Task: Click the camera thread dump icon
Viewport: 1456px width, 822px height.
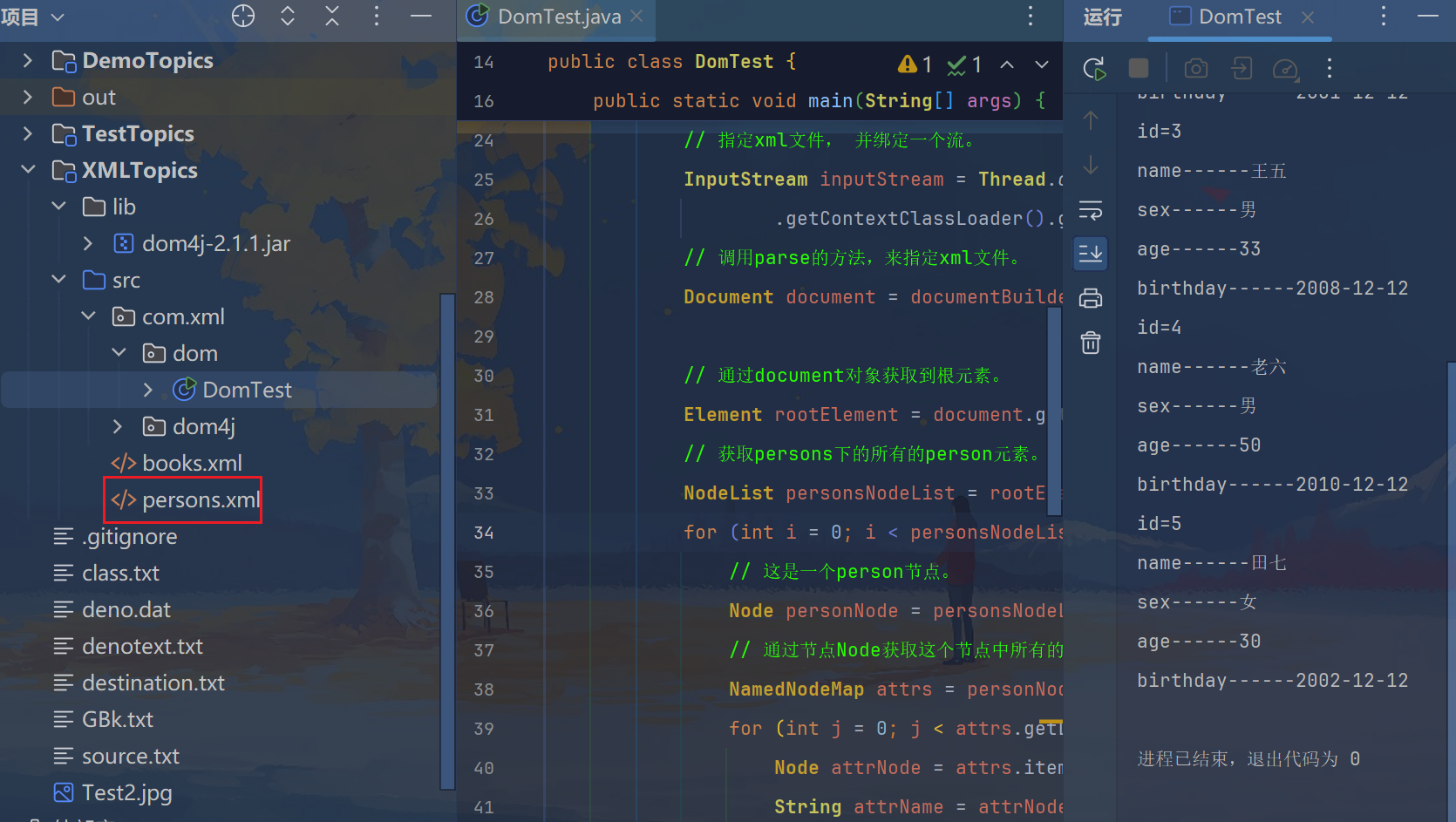Action: pyautogui.click(x=1196, y=68)
